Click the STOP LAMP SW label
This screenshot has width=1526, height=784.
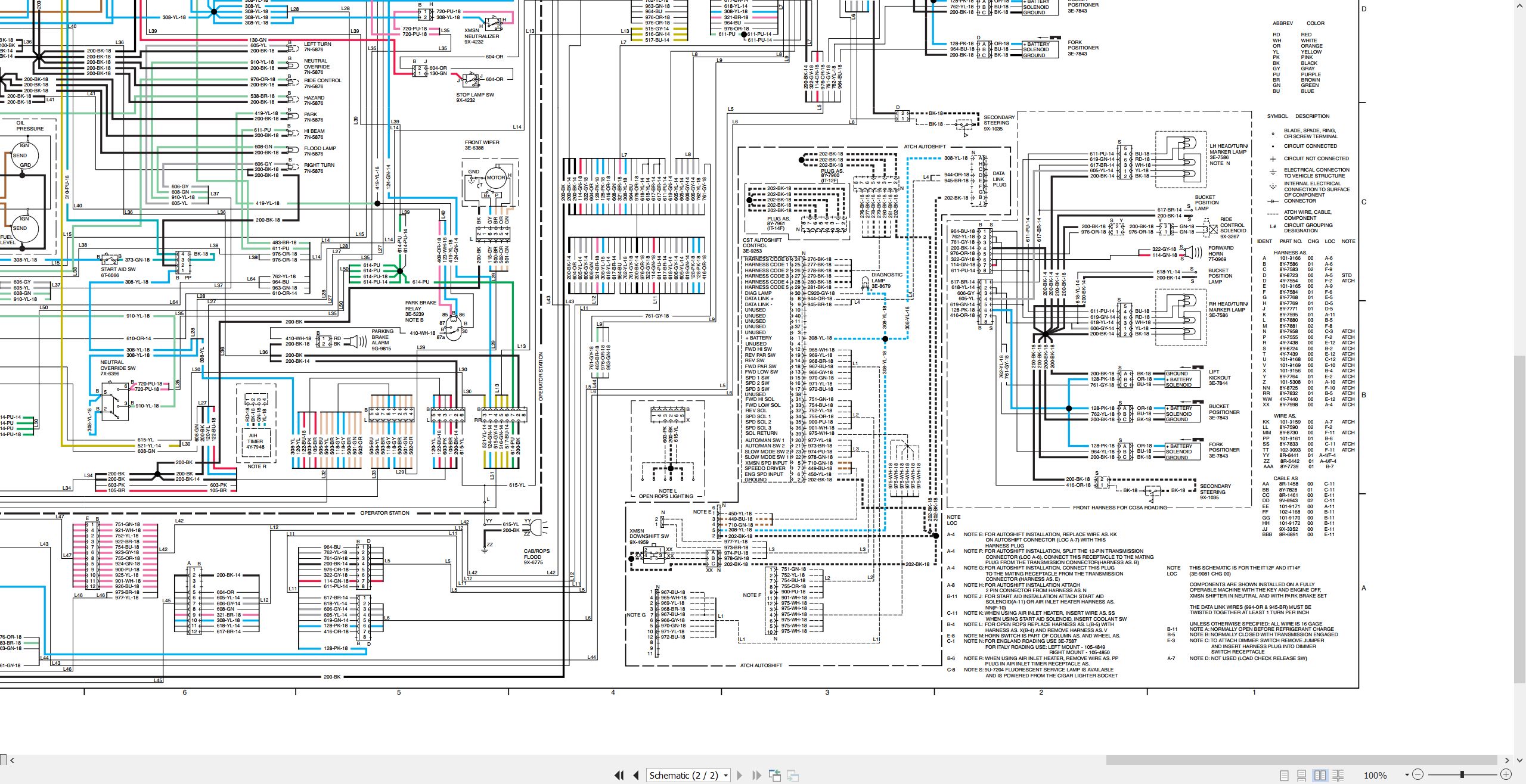pos(474,95)
